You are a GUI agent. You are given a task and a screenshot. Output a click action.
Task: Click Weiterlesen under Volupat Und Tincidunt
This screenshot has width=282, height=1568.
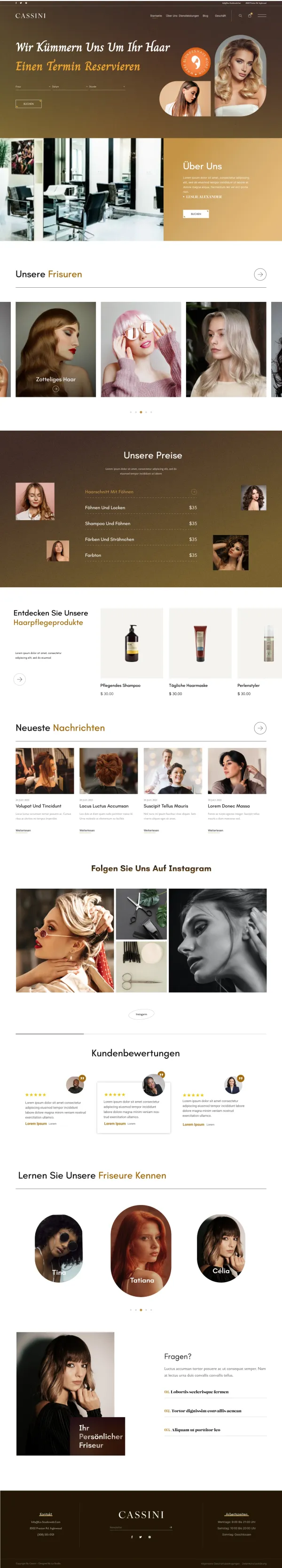(23, 830)
